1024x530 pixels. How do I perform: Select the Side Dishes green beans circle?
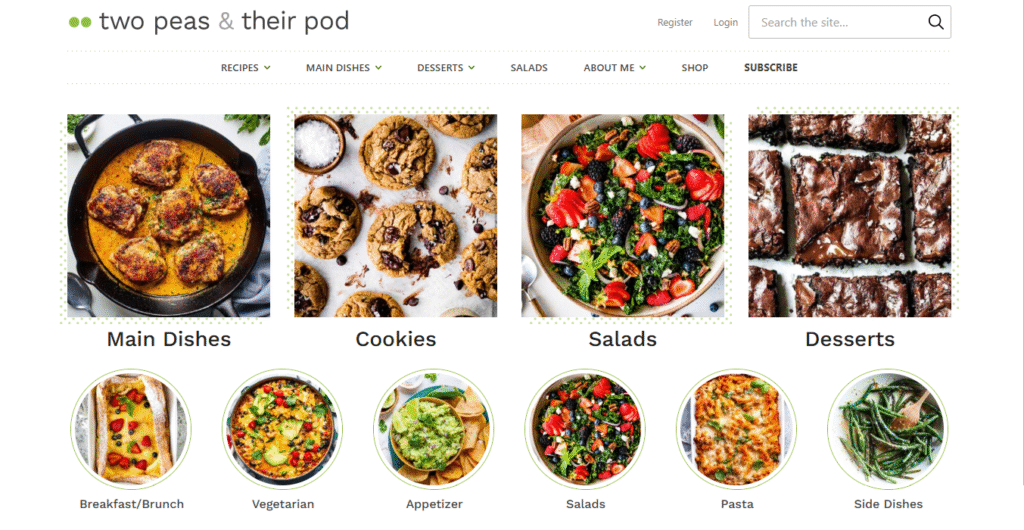click(888, 429)
